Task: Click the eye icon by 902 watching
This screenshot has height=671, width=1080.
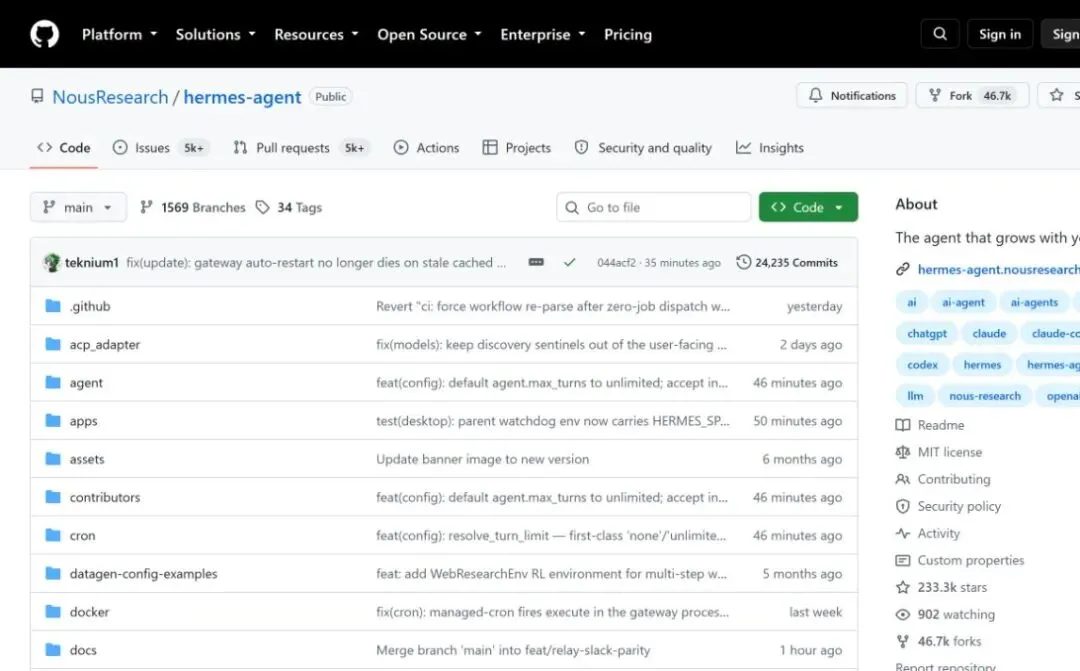Action: click(902, 615)
